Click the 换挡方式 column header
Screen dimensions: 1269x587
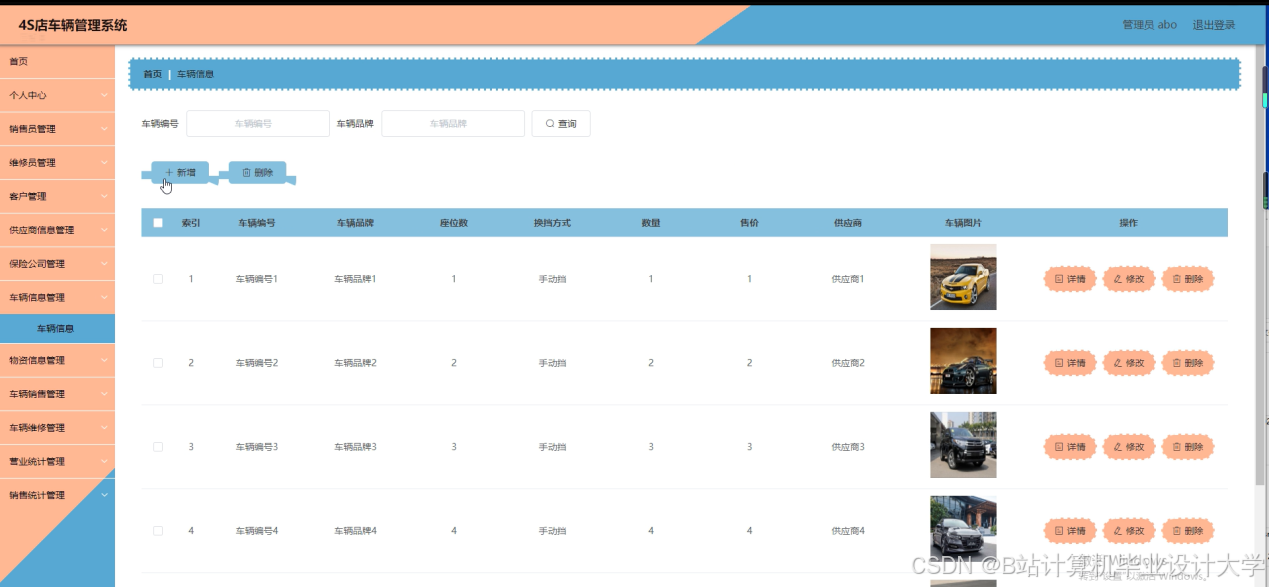[x=552, y=223]
